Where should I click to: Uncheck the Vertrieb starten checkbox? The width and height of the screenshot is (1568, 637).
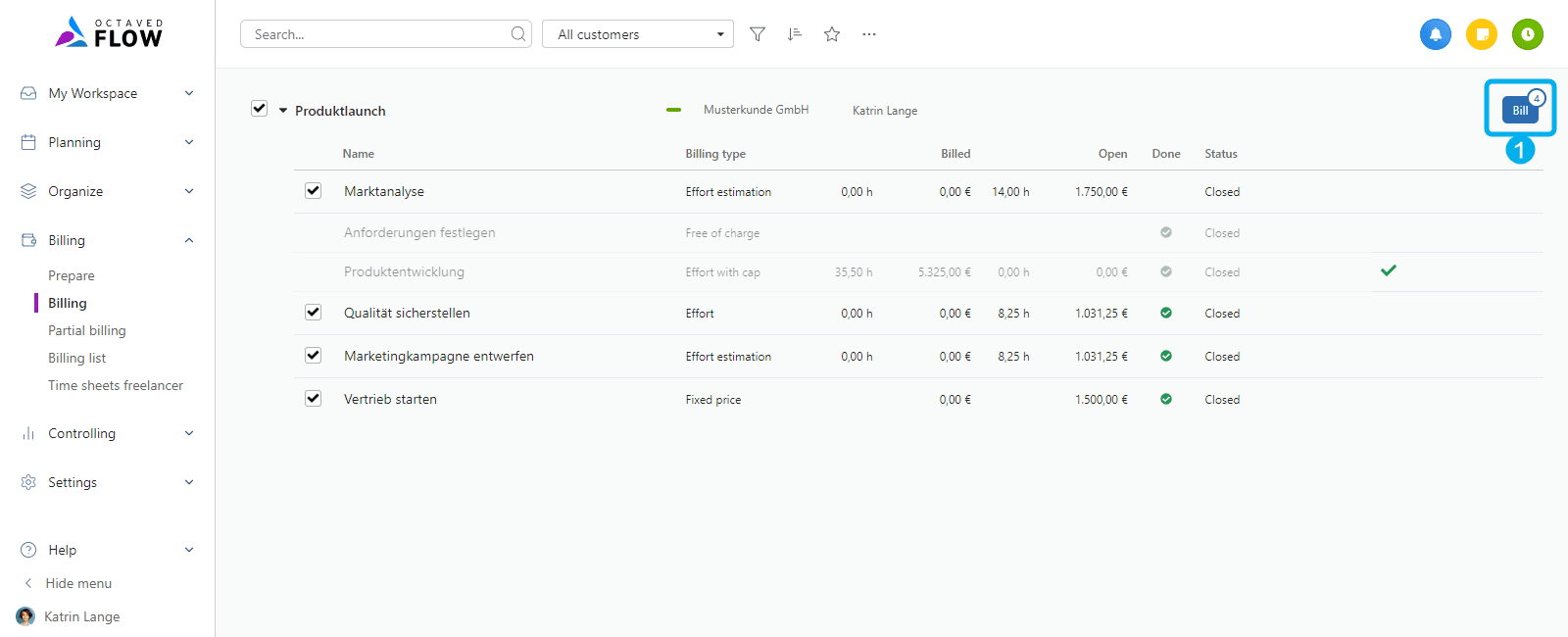coord(314,399)
